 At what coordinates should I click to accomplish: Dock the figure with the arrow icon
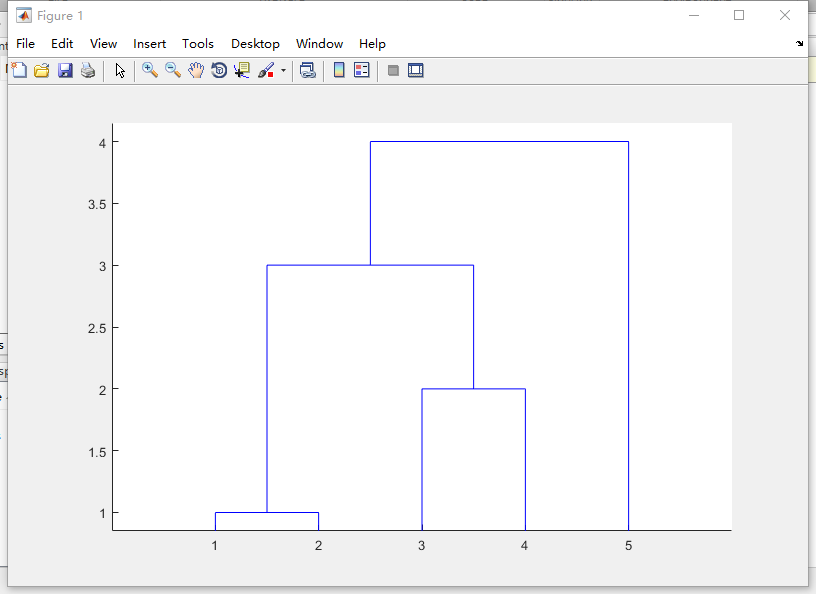coord(799,44)
